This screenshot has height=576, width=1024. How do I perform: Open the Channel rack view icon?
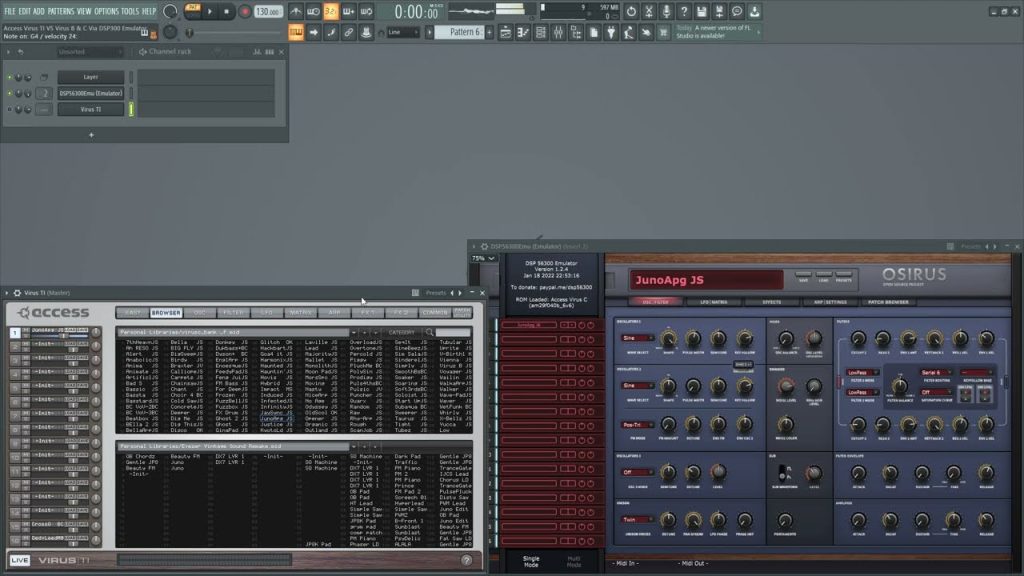tap(541, 32)
